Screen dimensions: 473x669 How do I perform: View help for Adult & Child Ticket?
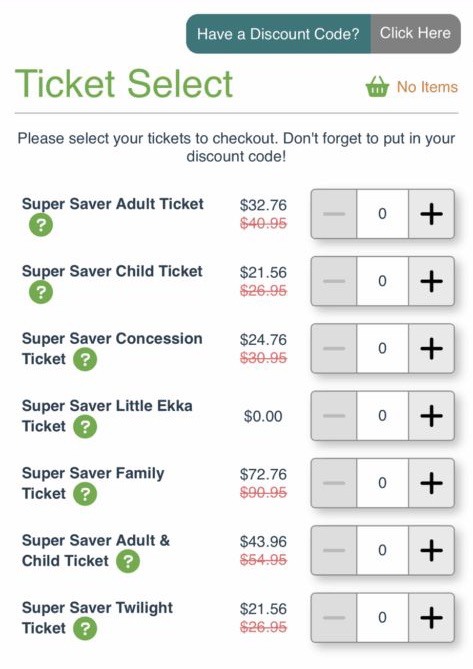[x=128, y=561]
